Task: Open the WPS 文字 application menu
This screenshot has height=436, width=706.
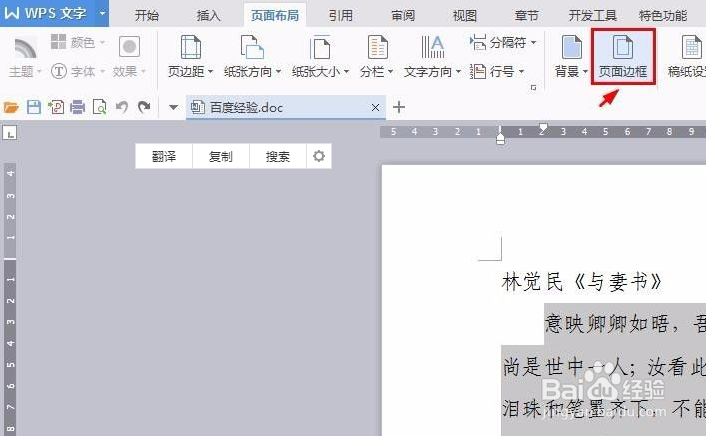Action: tap(45, 13)
